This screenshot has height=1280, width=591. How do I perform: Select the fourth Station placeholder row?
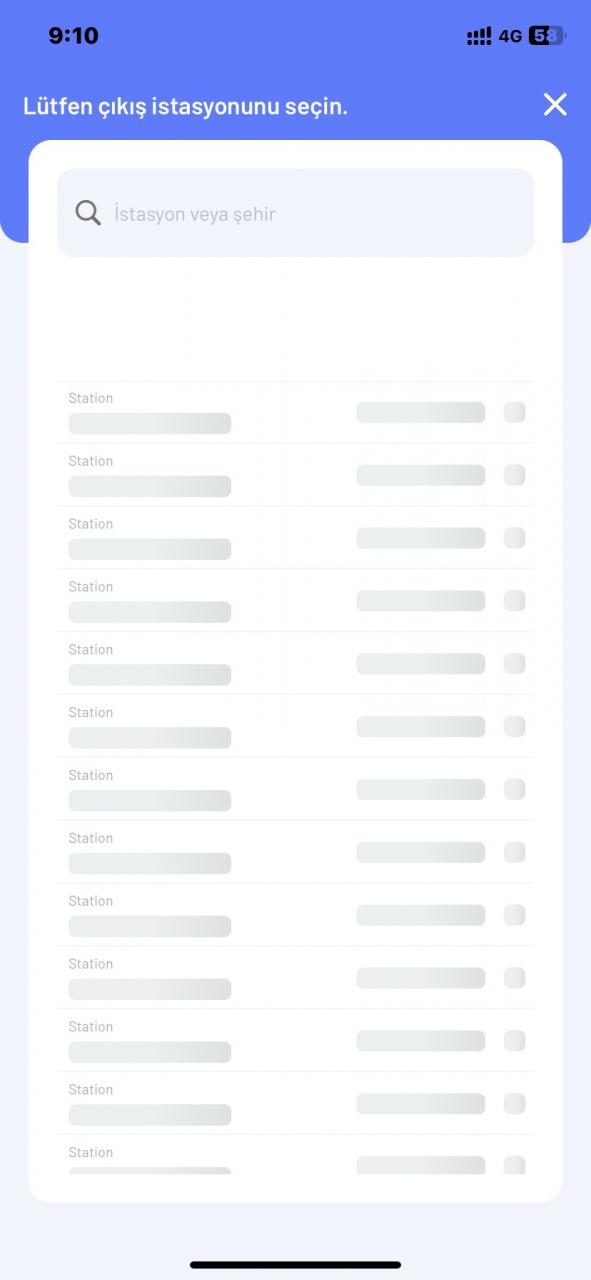pos(295,601)
